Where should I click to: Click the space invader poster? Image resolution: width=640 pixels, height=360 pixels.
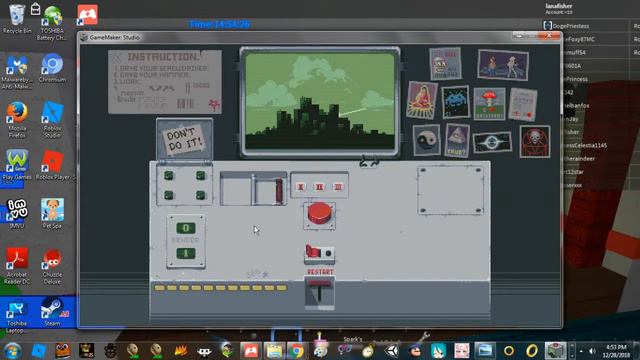coord(456,102)
